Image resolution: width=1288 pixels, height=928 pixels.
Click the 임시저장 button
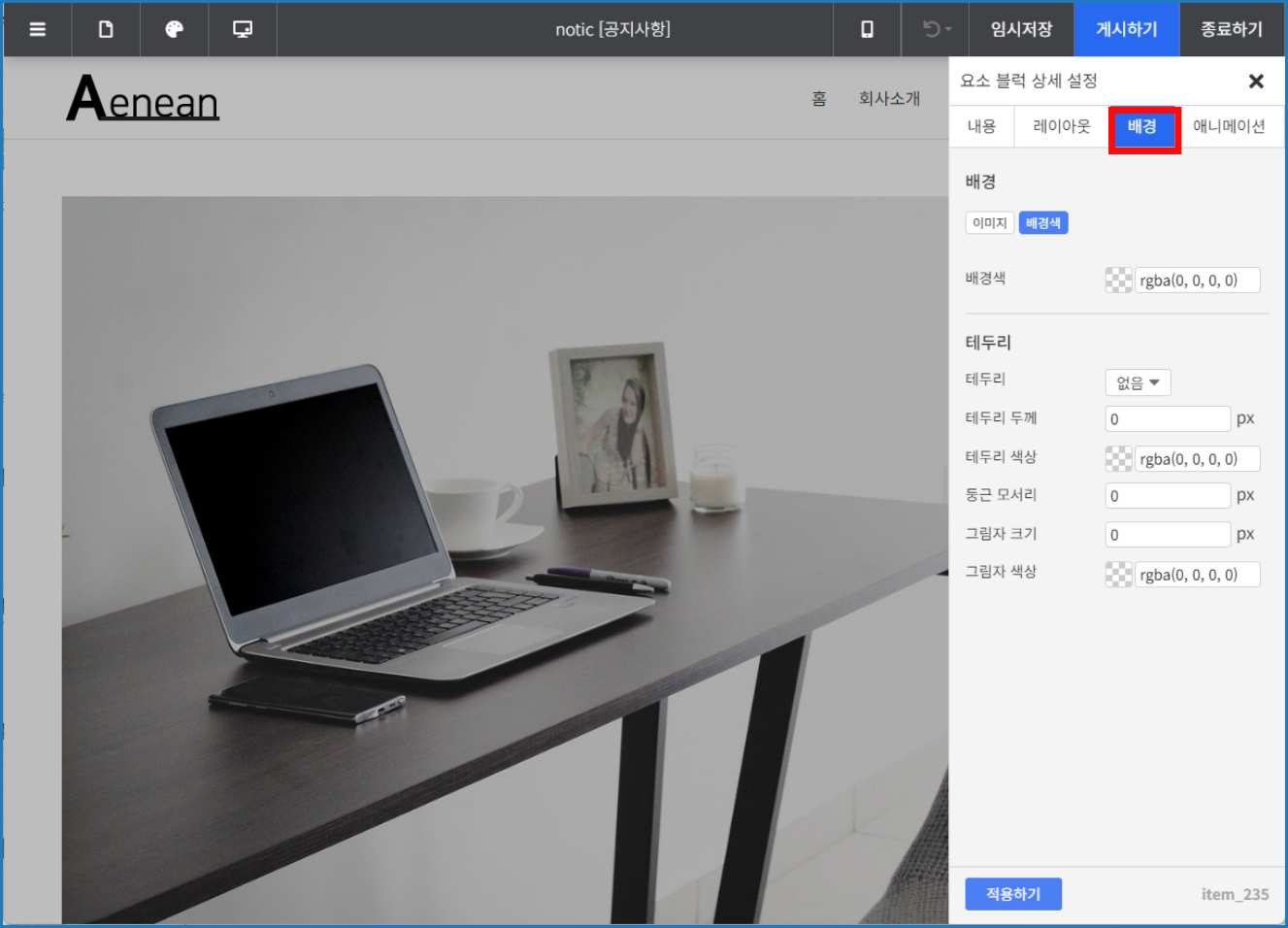[1021, 29]
